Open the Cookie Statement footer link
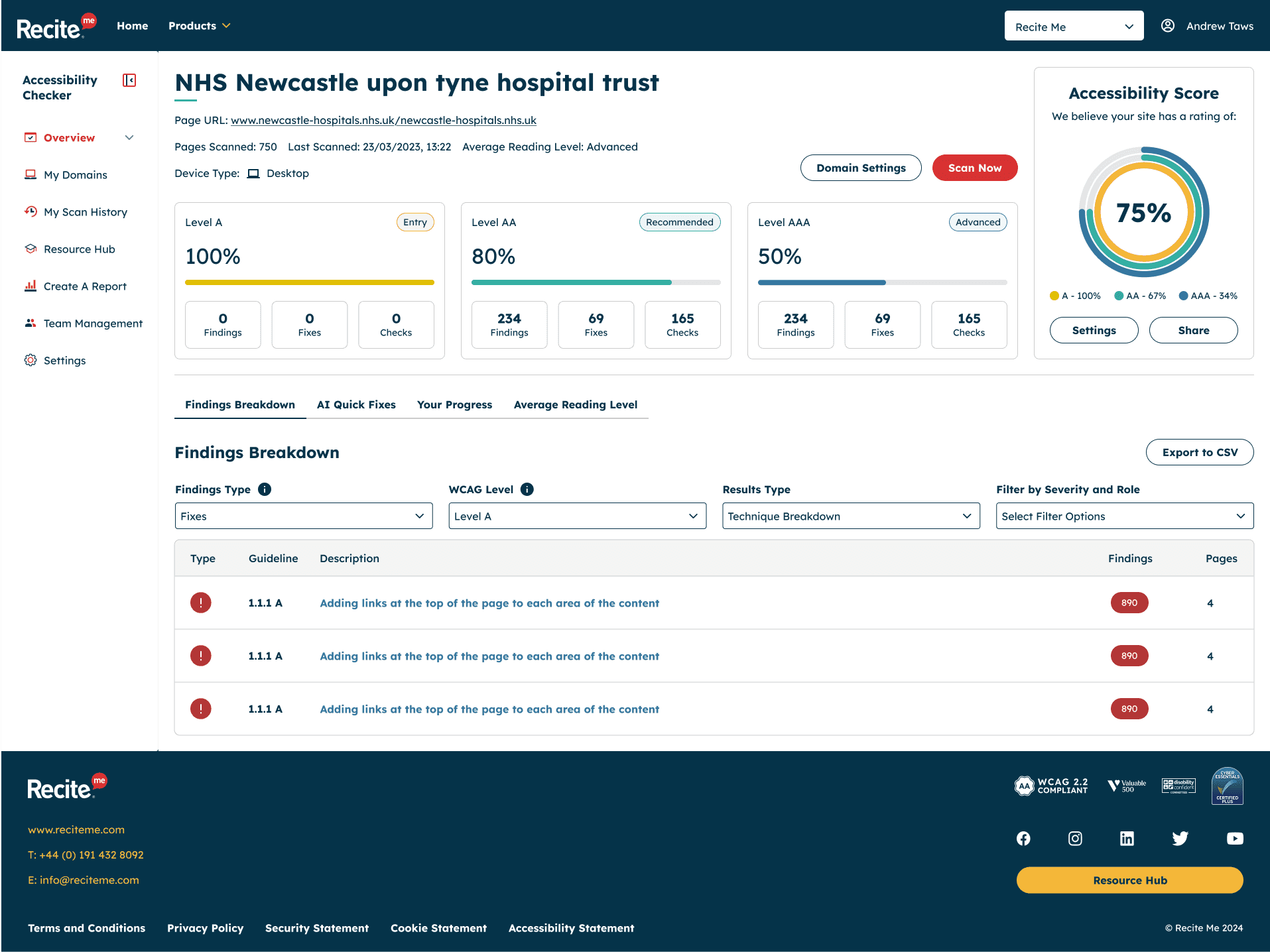1270x952 pixels. pos(439,928)
